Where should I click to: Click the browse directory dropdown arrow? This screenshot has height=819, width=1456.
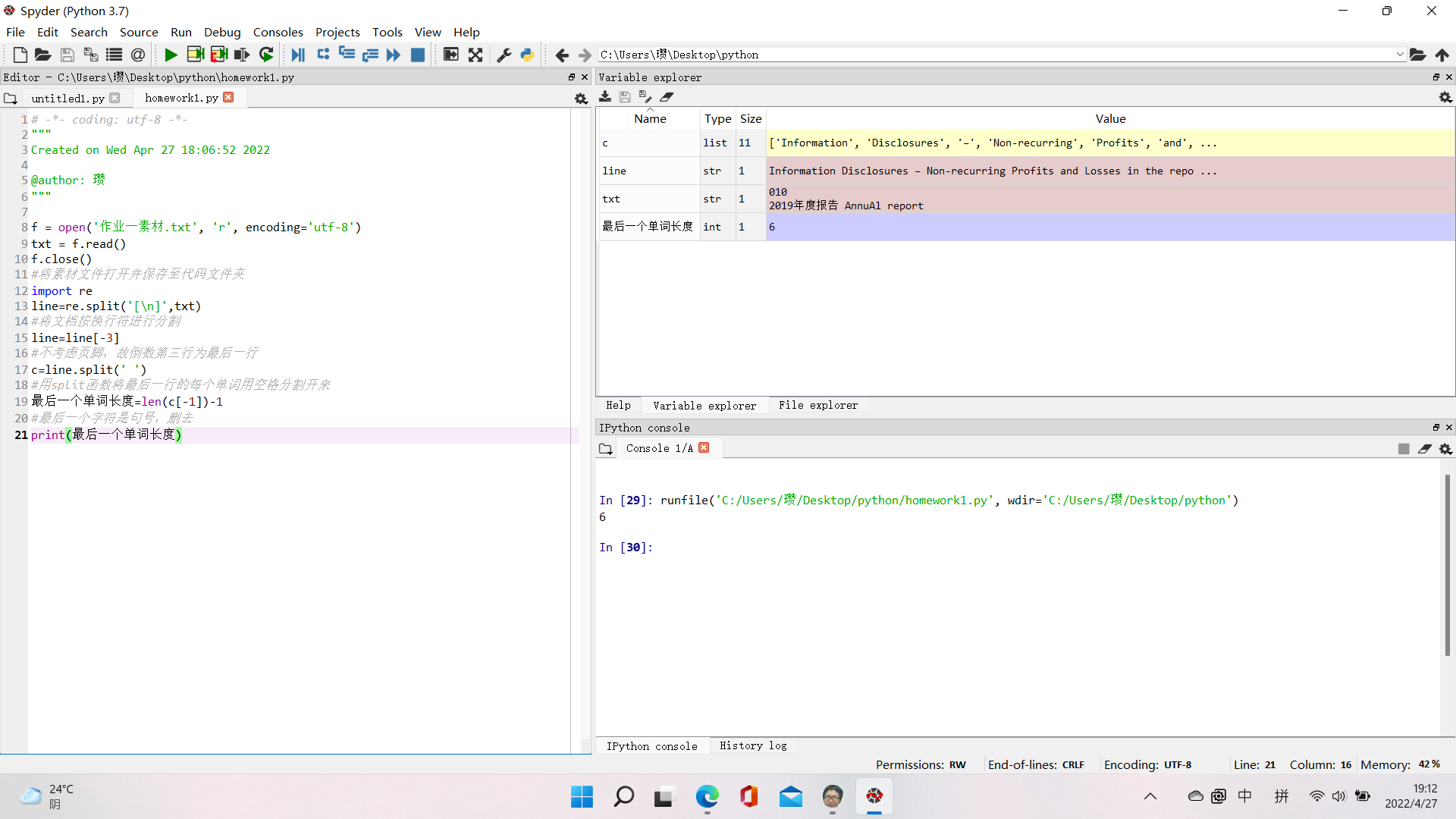click(1400, 54)
